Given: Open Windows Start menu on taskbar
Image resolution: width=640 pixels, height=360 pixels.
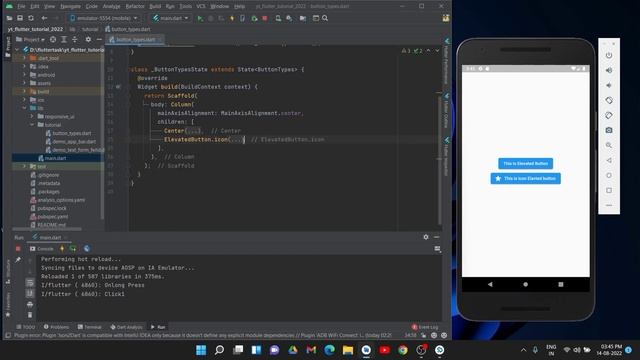Looking at the screenshot, I should [x=201, y=350].
